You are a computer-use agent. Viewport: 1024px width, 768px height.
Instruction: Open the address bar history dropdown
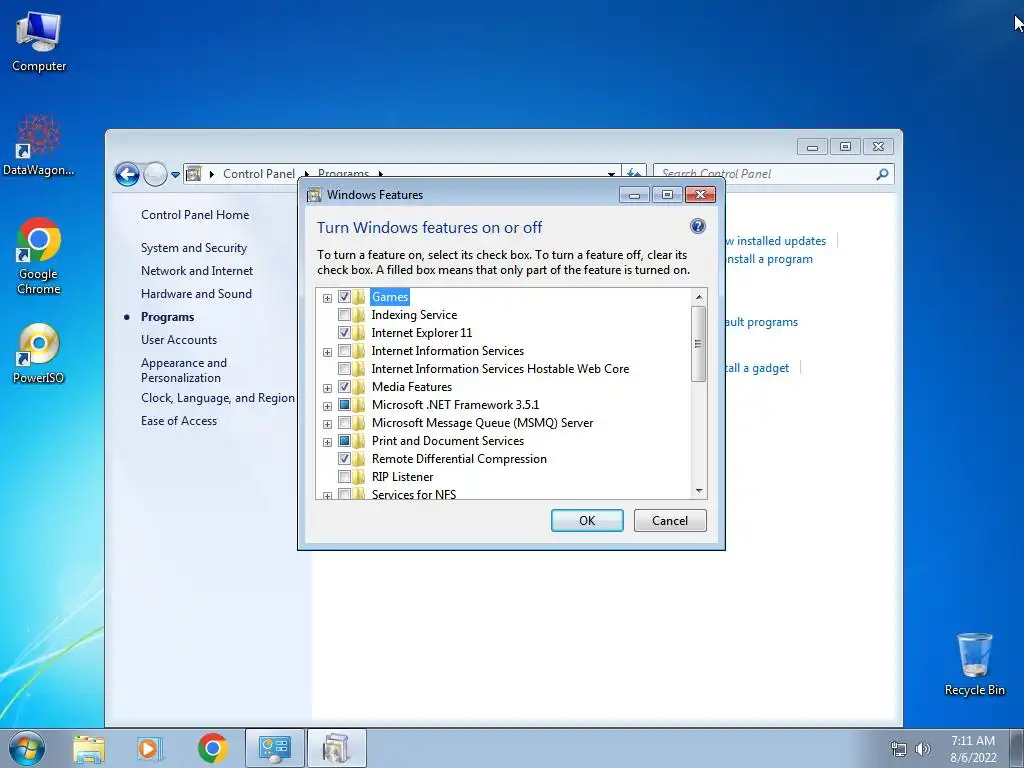coord(611,174)
